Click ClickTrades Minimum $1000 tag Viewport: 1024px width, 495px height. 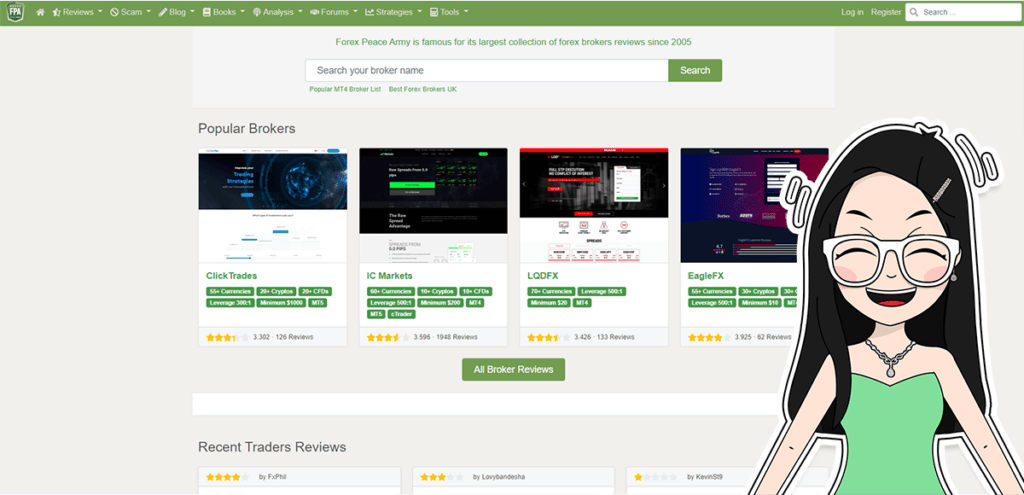[281, 303]
